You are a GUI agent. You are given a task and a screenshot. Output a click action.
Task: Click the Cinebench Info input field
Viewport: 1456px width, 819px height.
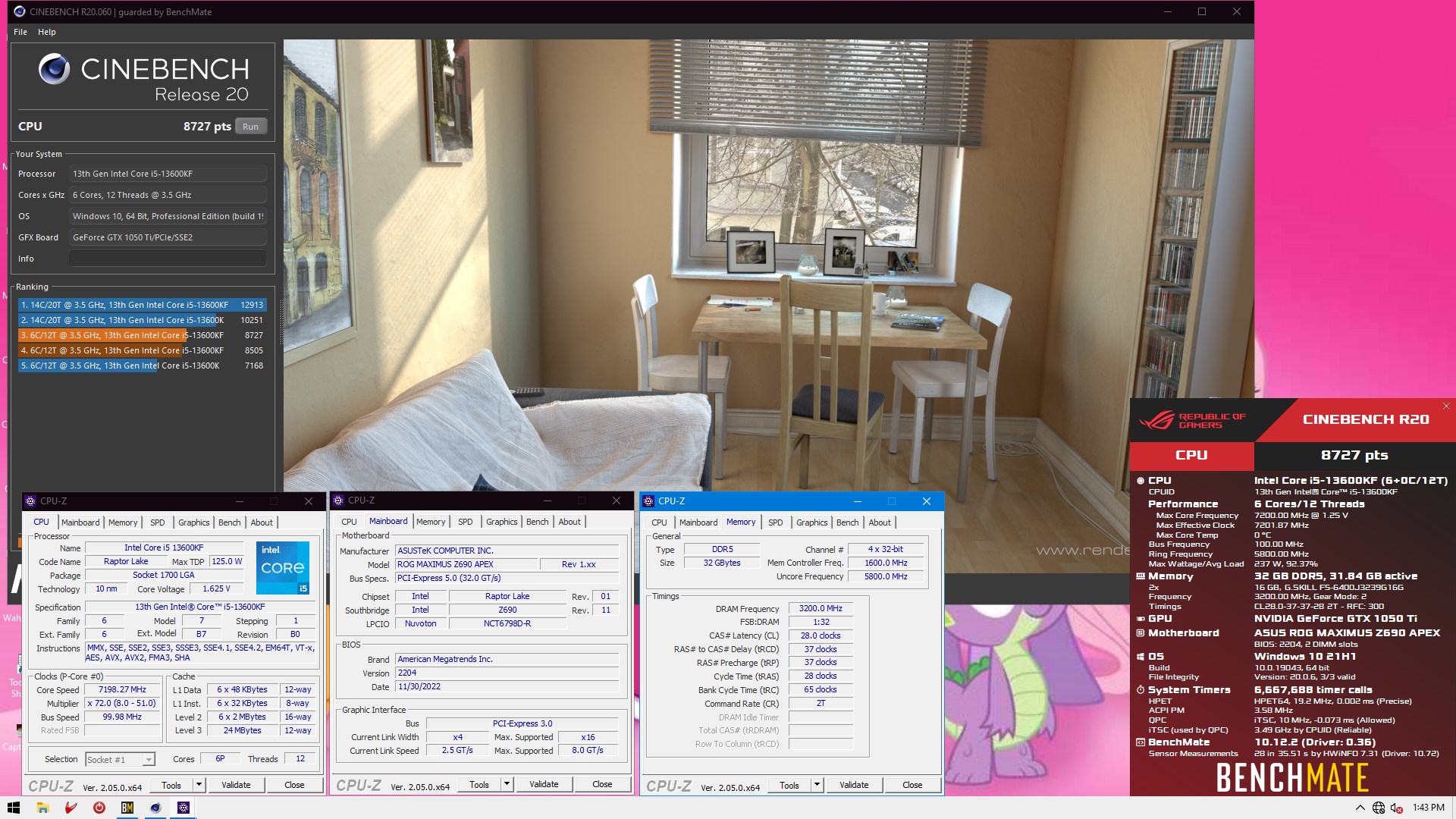(x=168, y=259)
